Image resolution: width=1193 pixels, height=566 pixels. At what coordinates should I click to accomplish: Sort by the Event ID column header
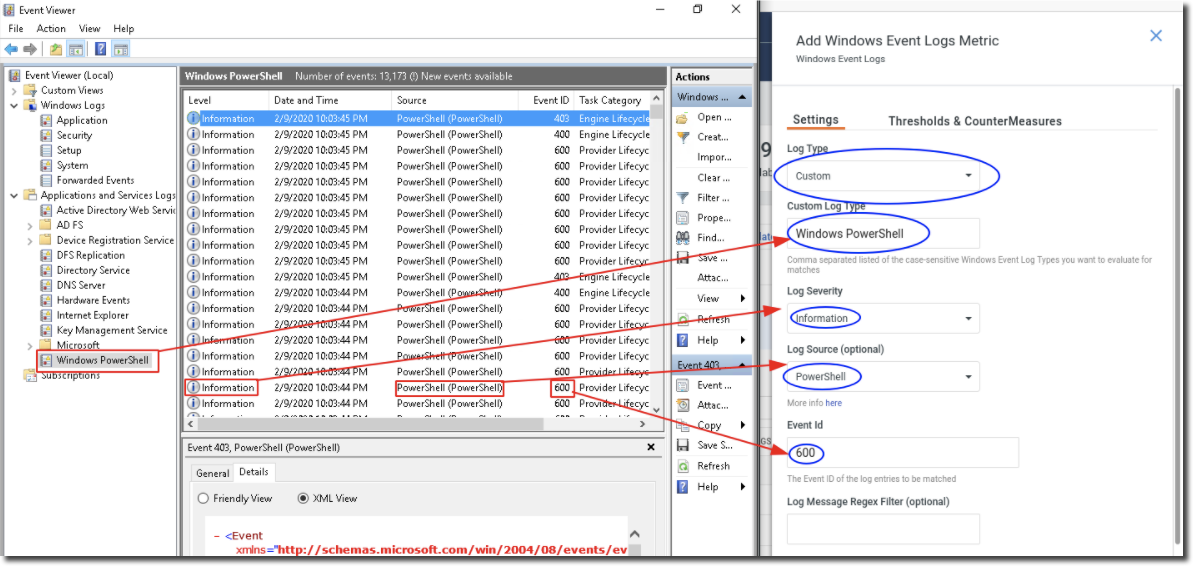click(546, 100)
